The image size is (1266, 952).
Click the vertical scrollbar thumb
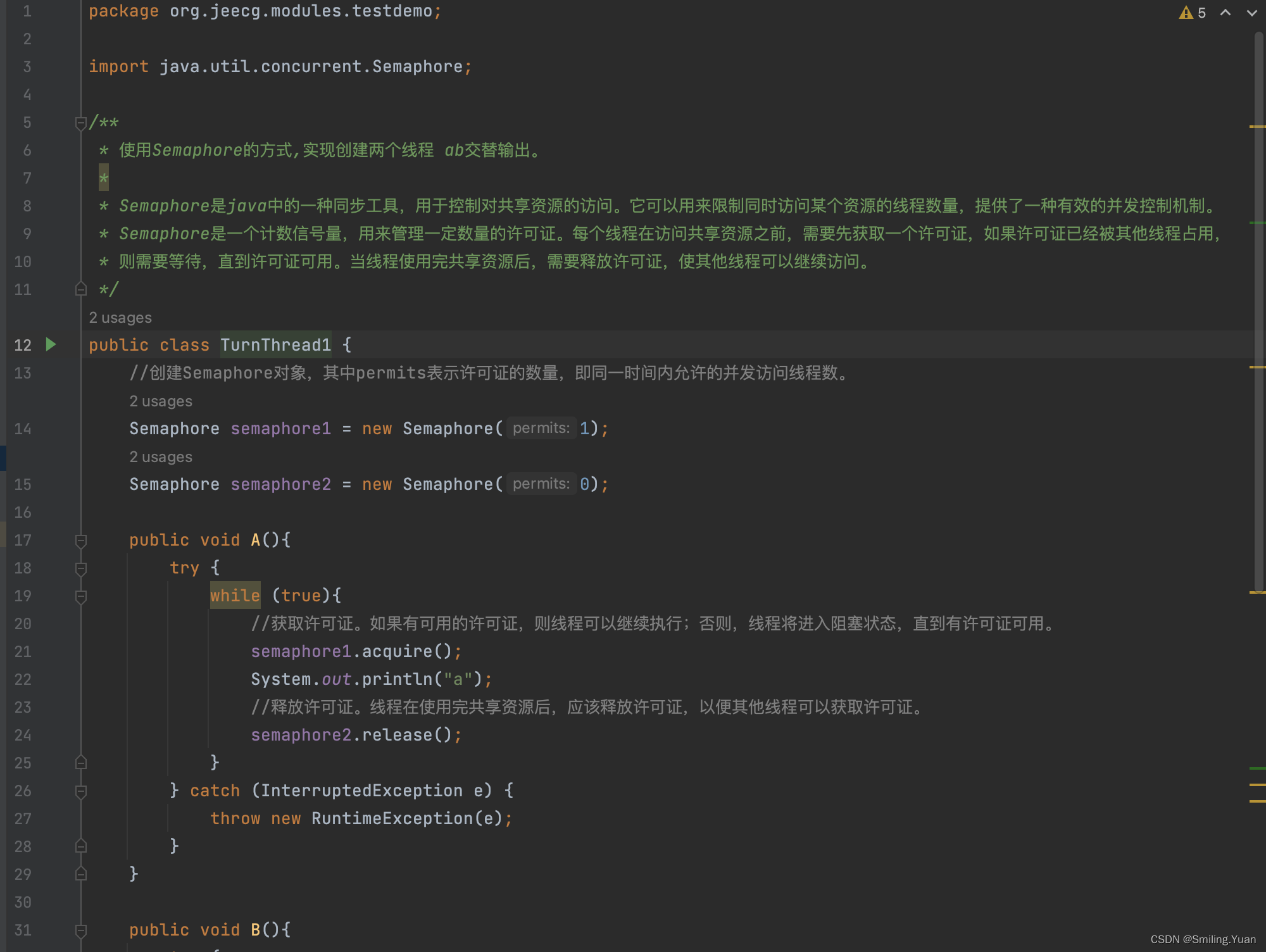point(1258,310)
